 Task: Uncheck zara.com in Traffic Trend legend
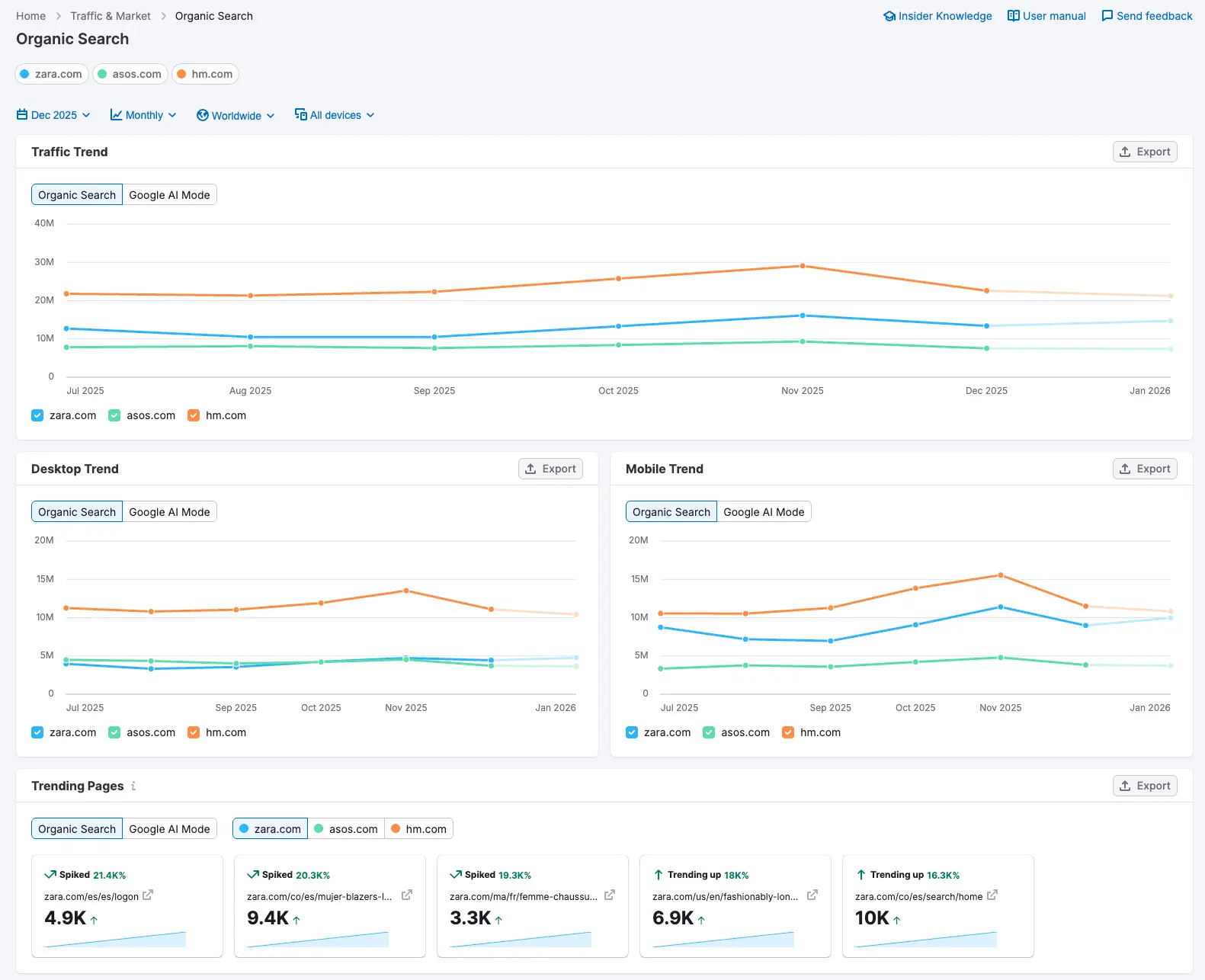(x=37, y=415)
